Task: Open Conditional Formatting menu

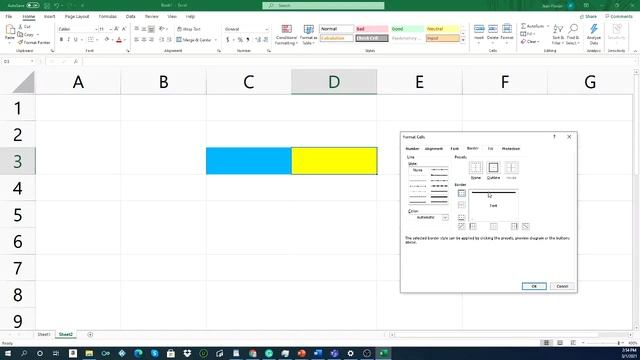Action: click(287, 35)
